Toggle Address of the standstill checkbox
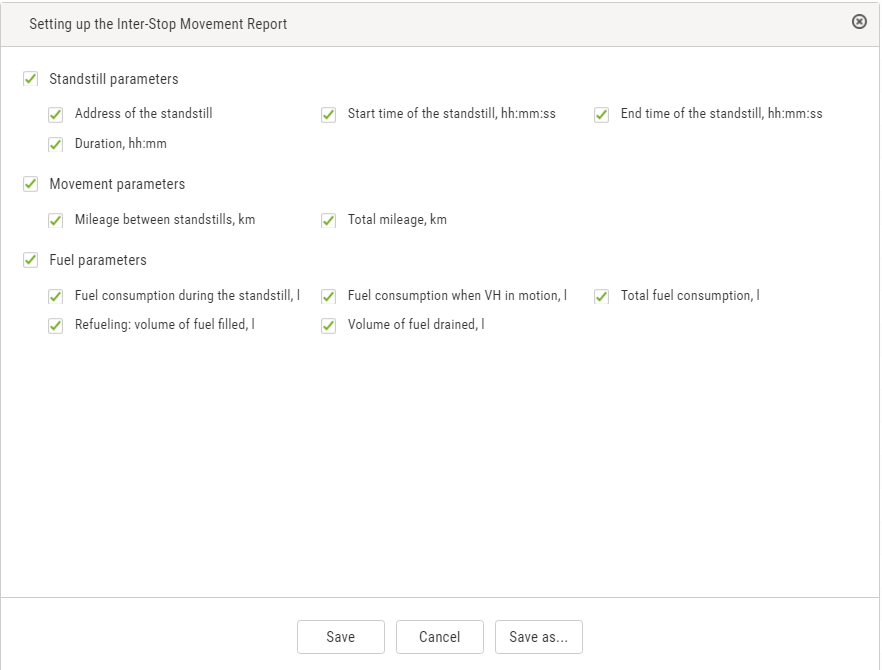The height and width of the screenshot is (670, 882). 55,115
